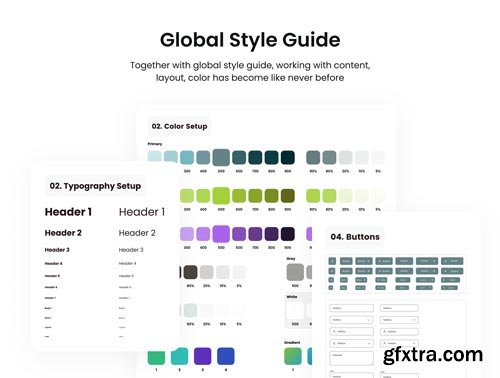Pick the Primary 80% tint swatch
The width and height of the screenshot is (500, 378).
329,157
